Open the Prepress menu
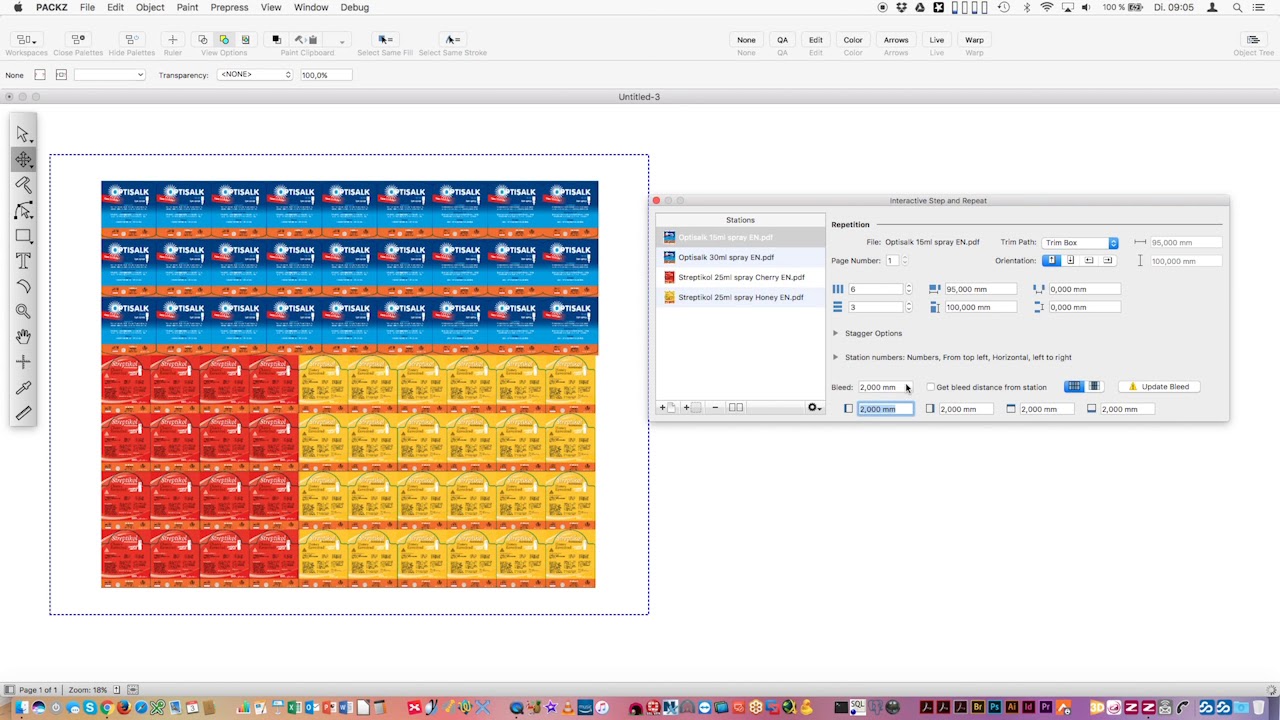The width and height of the screenshot is (1280, 720). coord(229,7)
